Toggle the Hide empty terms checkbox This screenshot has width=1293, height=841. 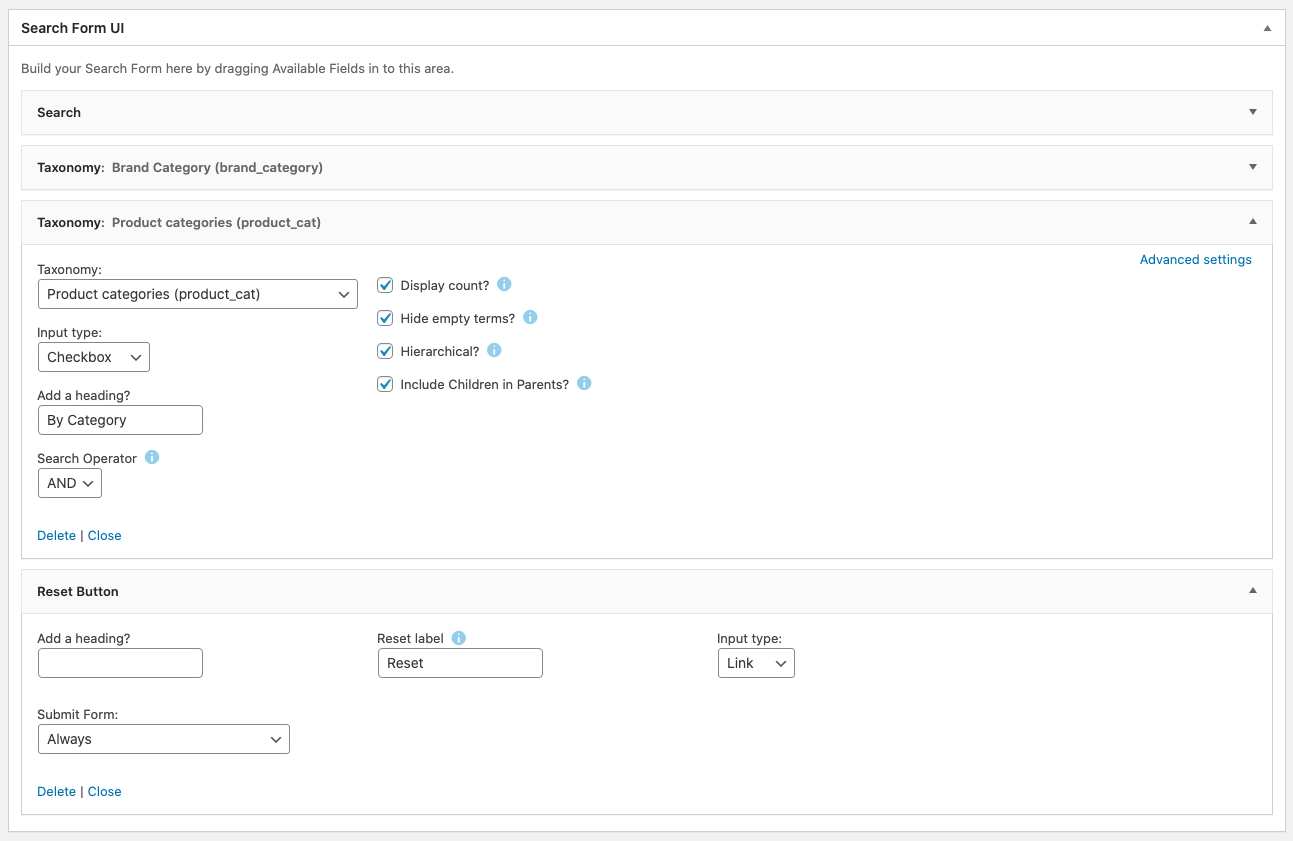point(385,318)
